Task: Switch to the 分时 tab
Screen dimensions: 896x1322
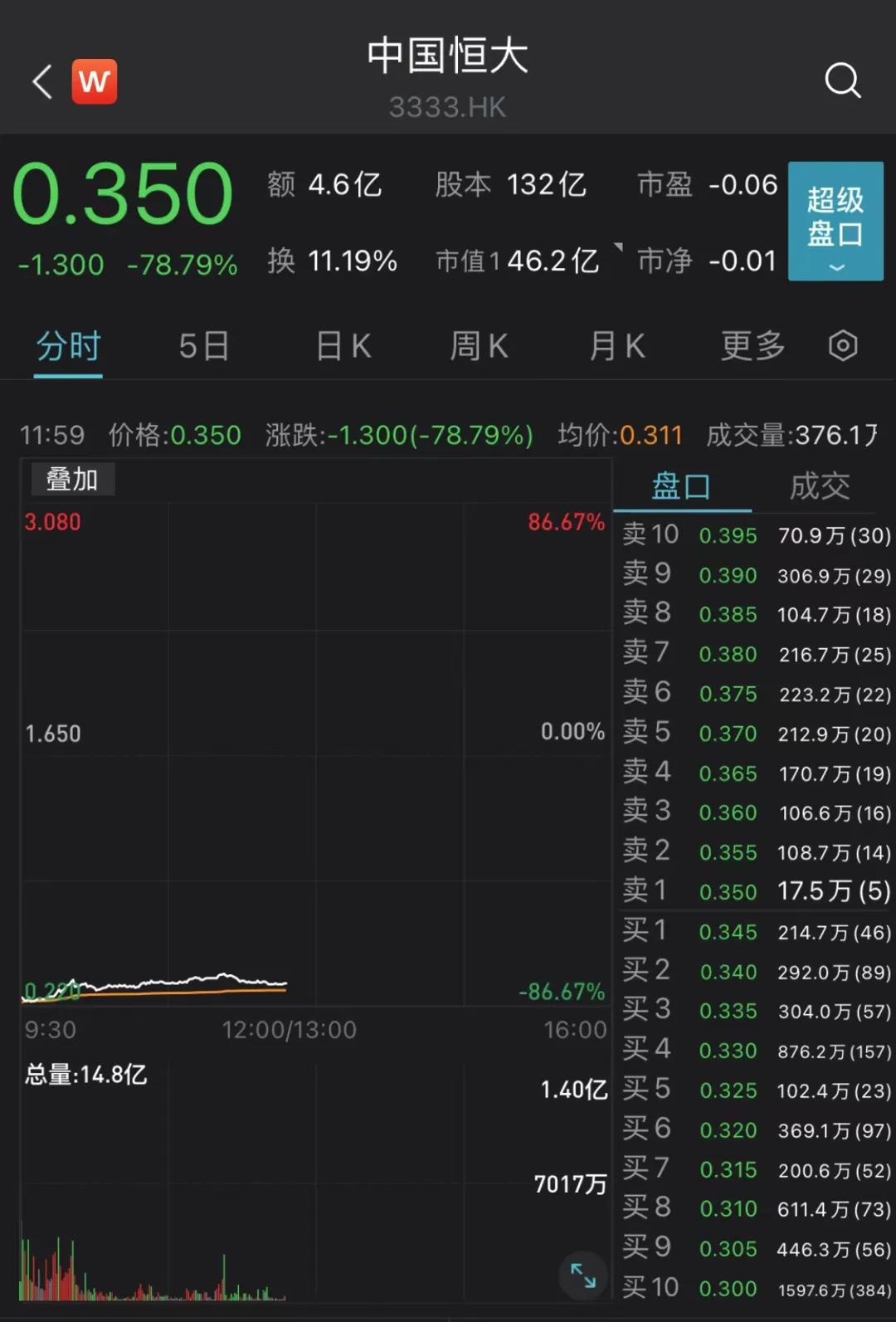Action: pos(68,346)
